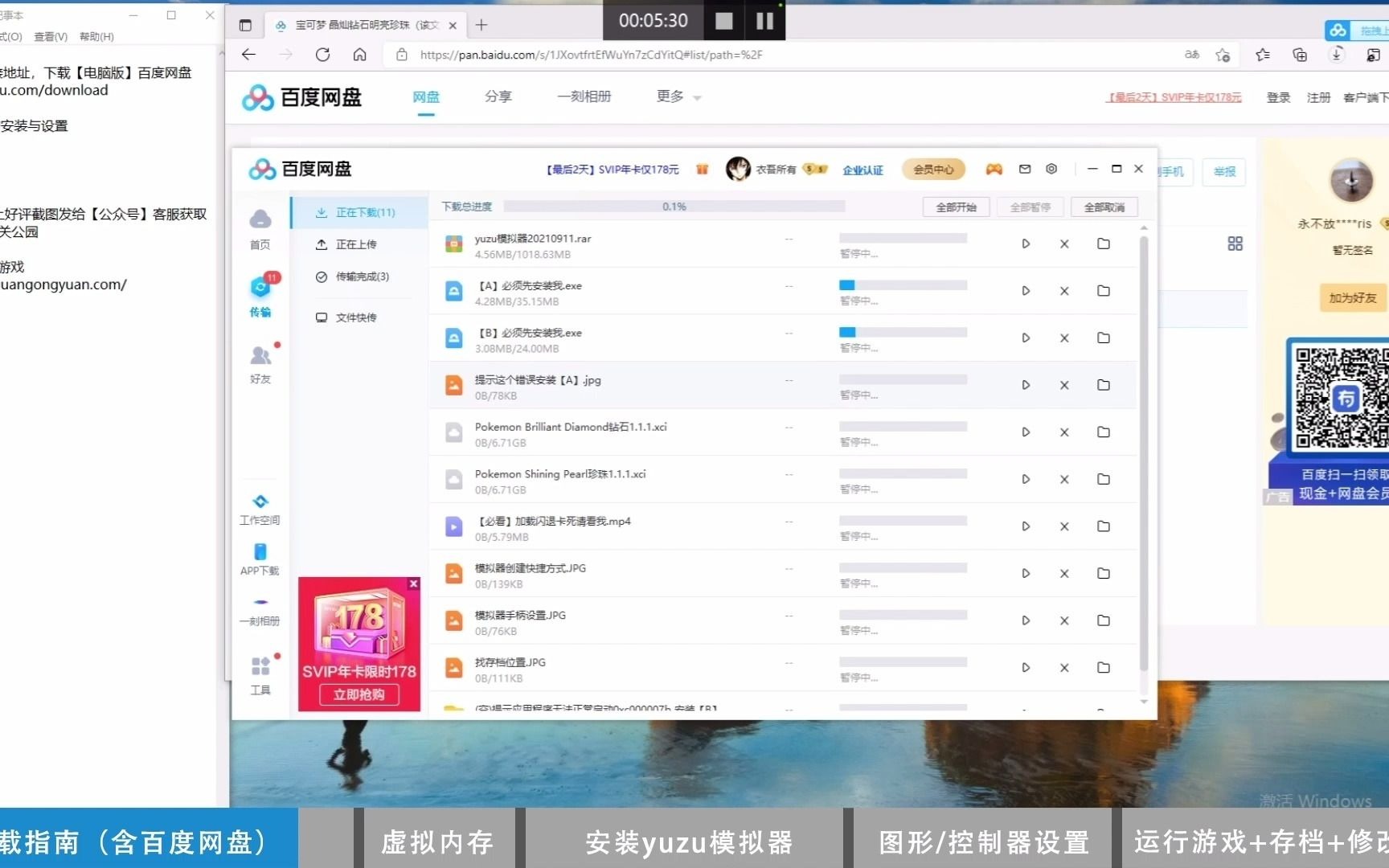Open 工作空间 workspace in sidebar
The image size is (1389, 868).
[x=260, y=510]
